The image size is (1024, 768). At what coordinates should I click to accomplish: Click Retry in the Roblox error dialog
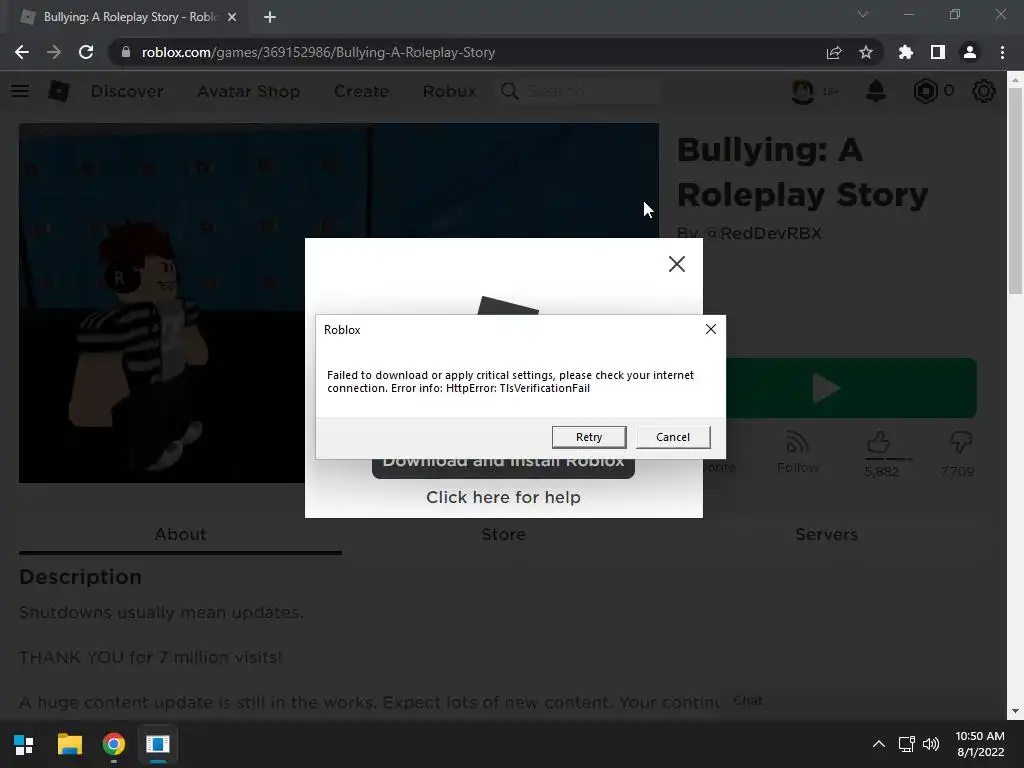point(588,437)
